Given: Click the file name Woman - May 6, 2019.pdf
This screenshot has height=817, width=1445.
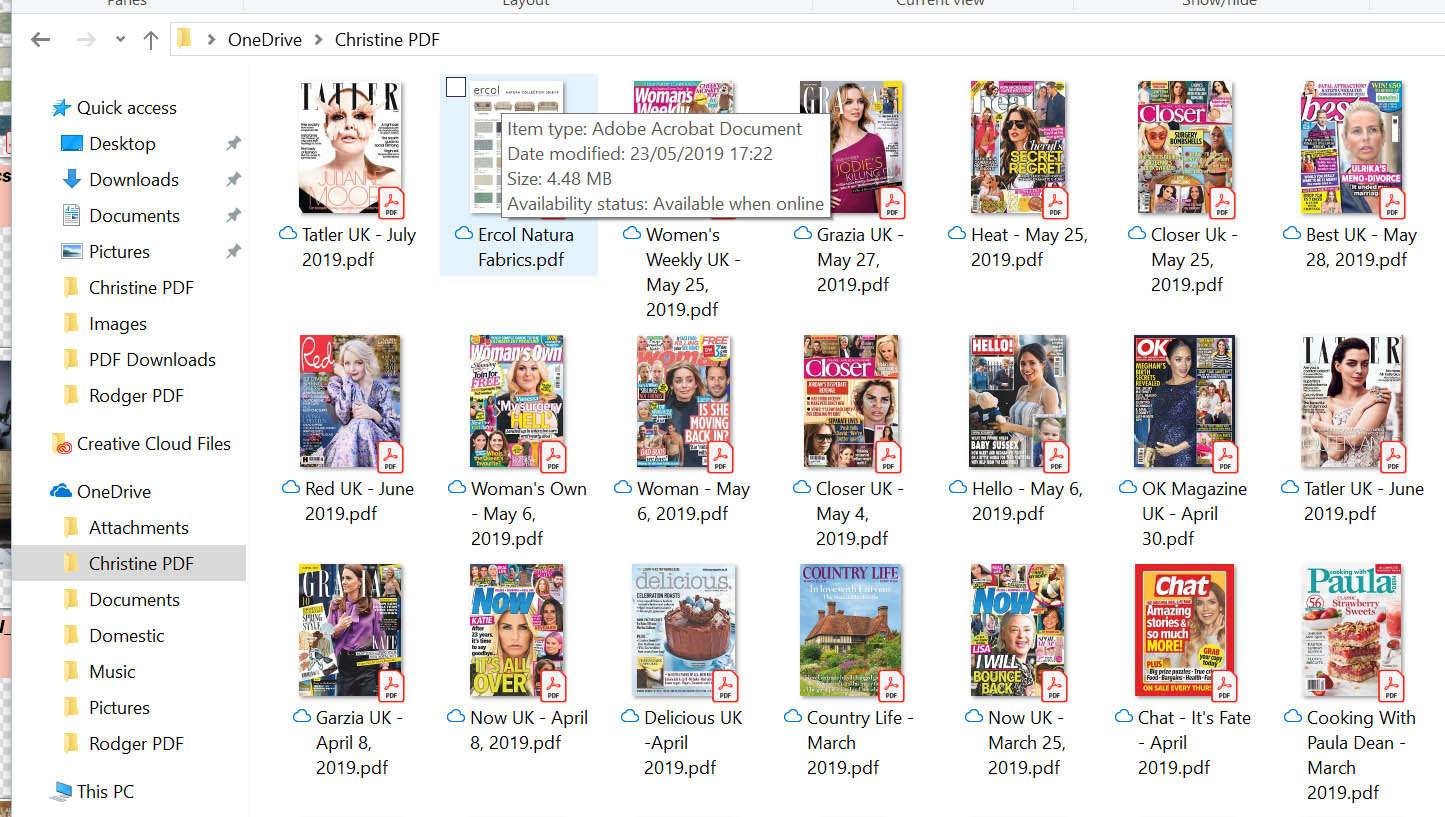Looking at the screenshot, I should point(693,501).
